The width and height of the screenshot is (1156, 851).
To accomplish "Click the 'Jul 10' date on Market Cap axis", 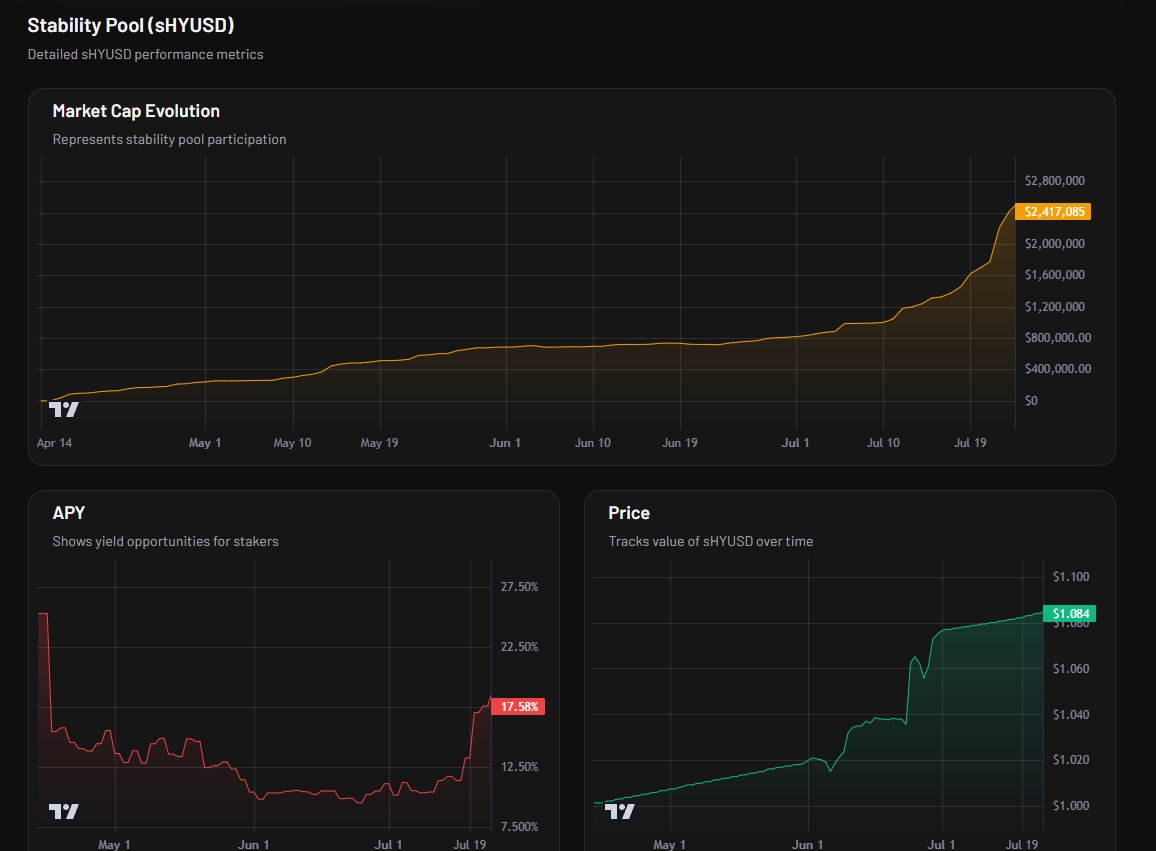I will (883, 442).
